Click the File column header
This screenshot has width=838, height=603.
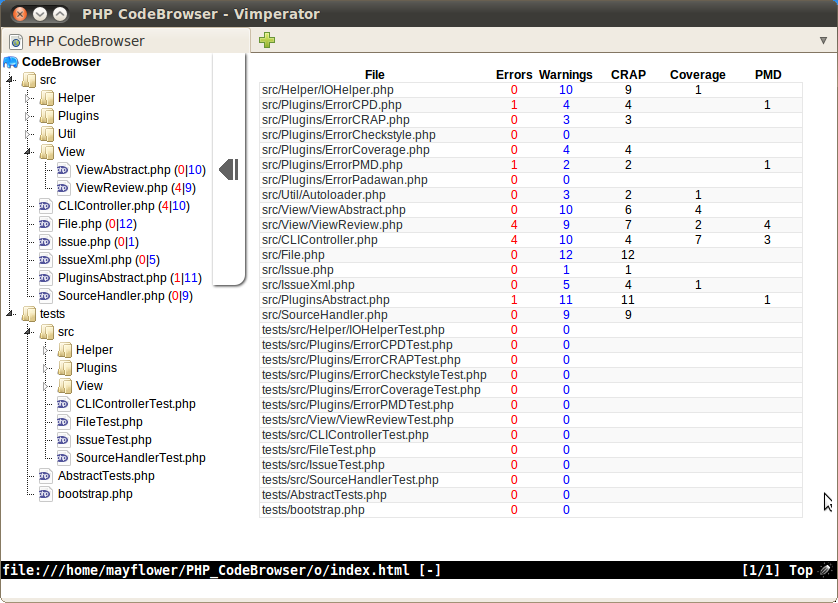point(375,75)
